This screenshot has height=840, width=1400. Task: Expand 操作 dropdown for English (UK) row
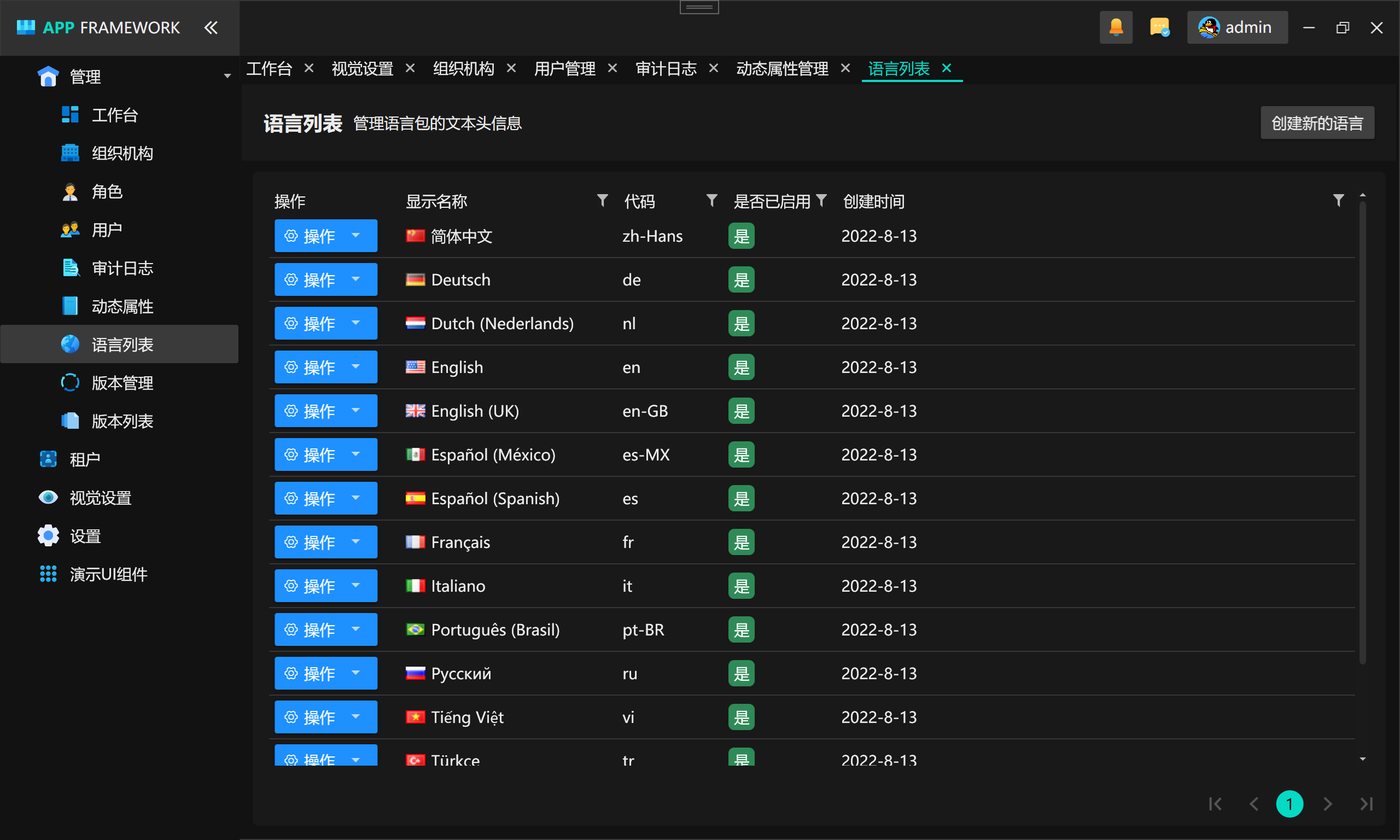(x=356, y=410)
